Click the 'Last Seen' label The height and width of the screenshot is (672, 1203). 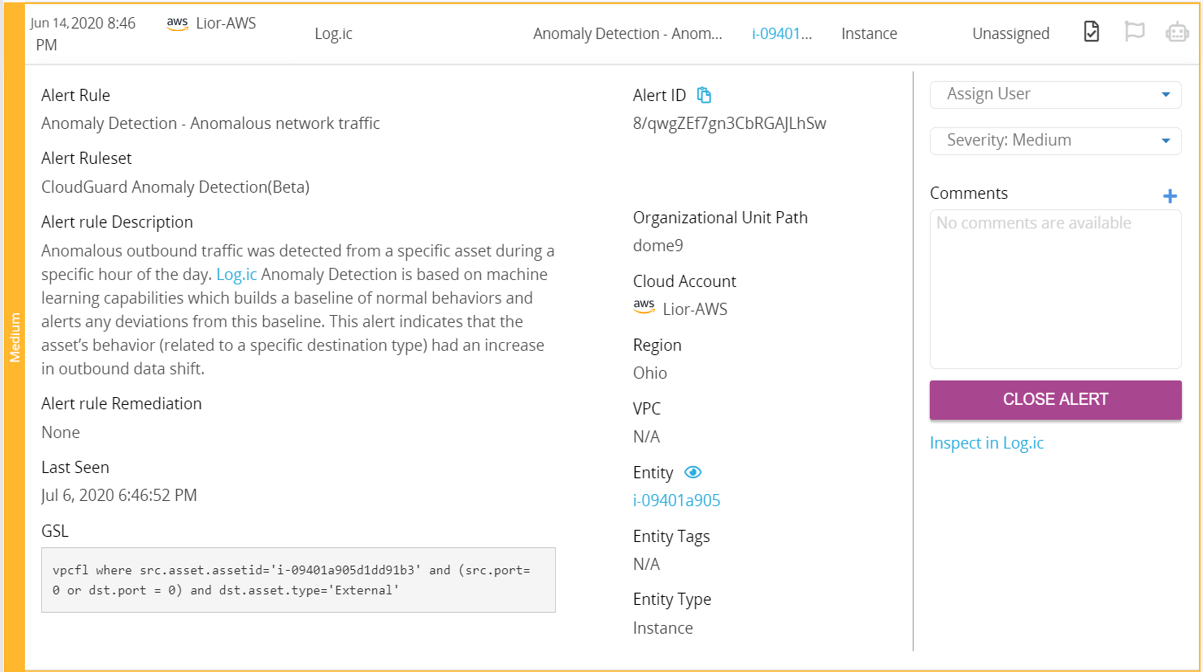pos(75,467)
